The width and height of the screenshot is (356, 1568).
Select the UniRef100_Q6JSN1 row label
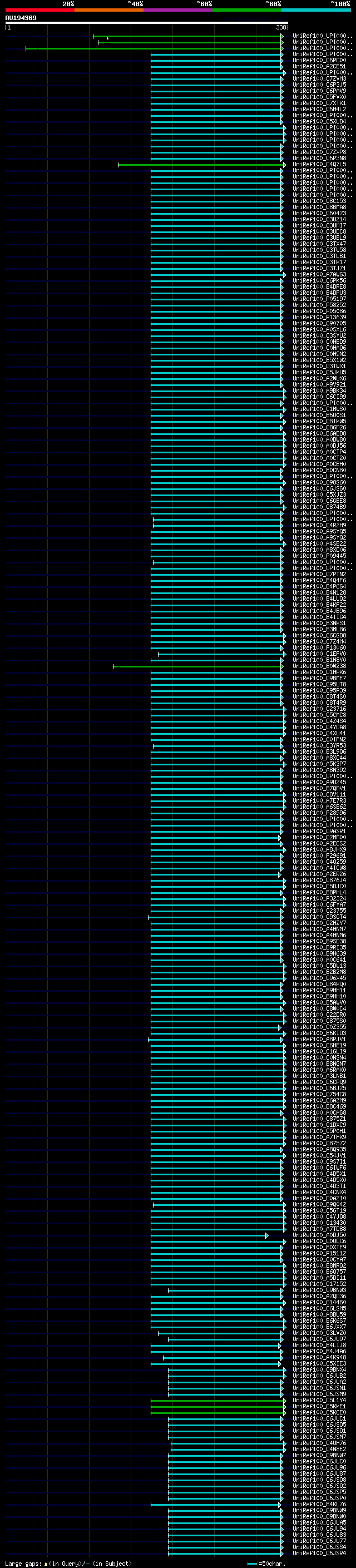319,1388
